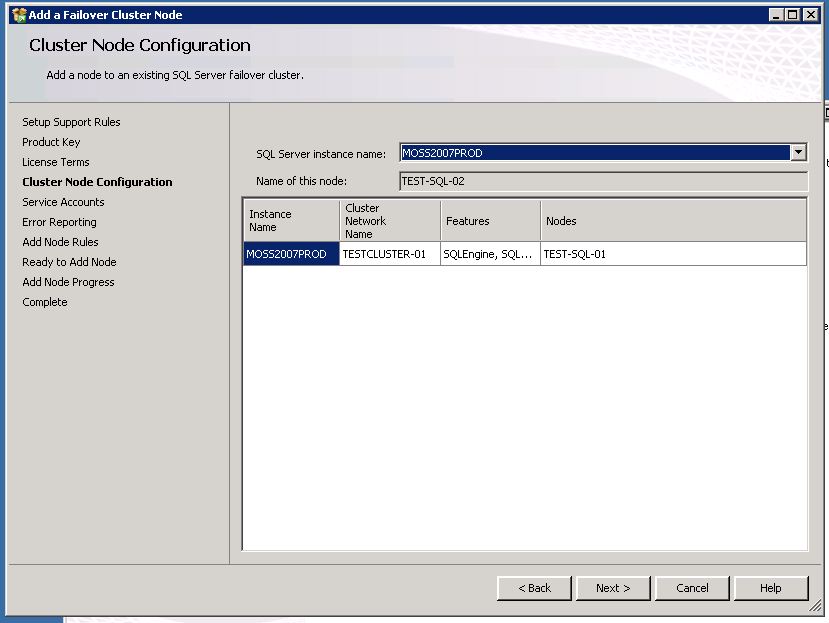Click the Nodes column header
Image resolution: width=829 pixels, height=623 pixels.
[x=674, y=221]
